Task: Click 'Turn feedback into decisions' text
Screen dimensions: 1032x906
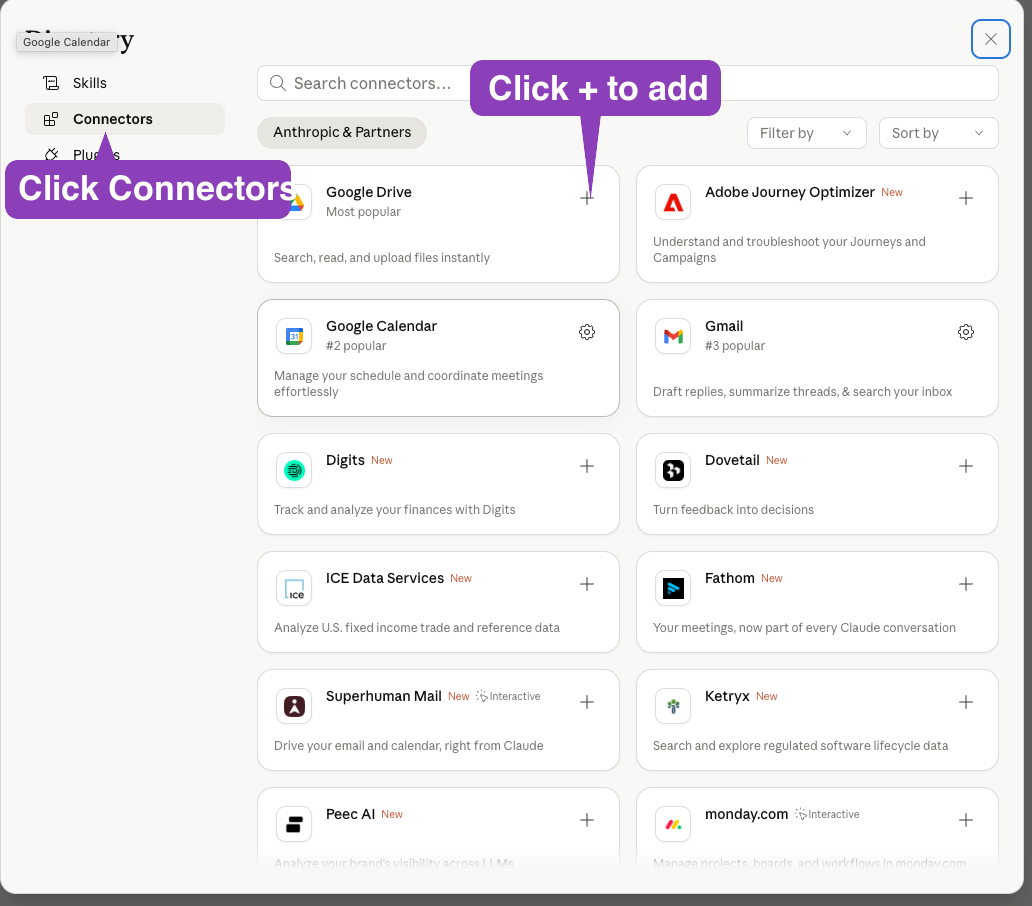Action: [733, 510]
